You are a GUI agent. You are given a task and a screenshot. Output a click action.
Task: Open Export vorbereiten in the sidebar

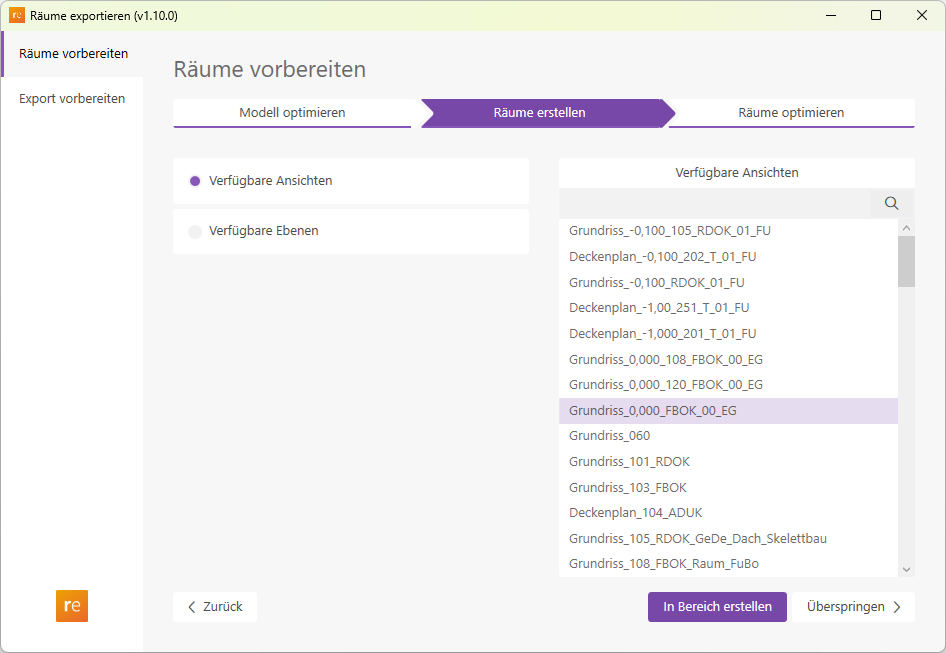[71, 98]
